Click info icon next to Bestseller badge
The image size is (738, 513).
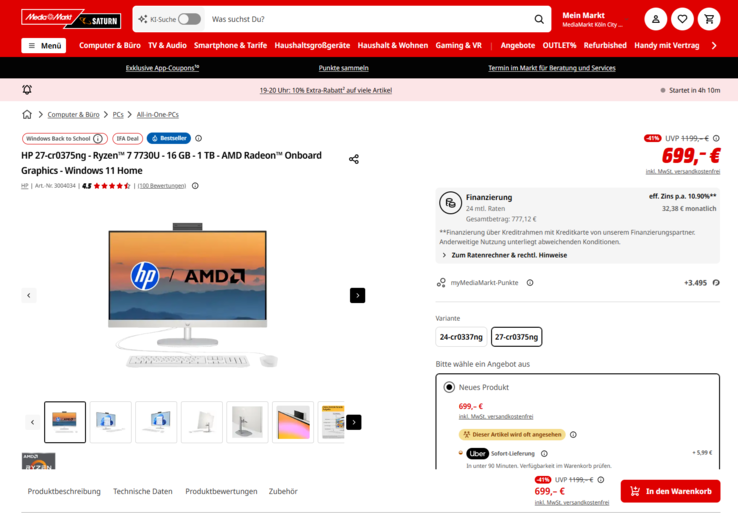click(x=199, y=138)
